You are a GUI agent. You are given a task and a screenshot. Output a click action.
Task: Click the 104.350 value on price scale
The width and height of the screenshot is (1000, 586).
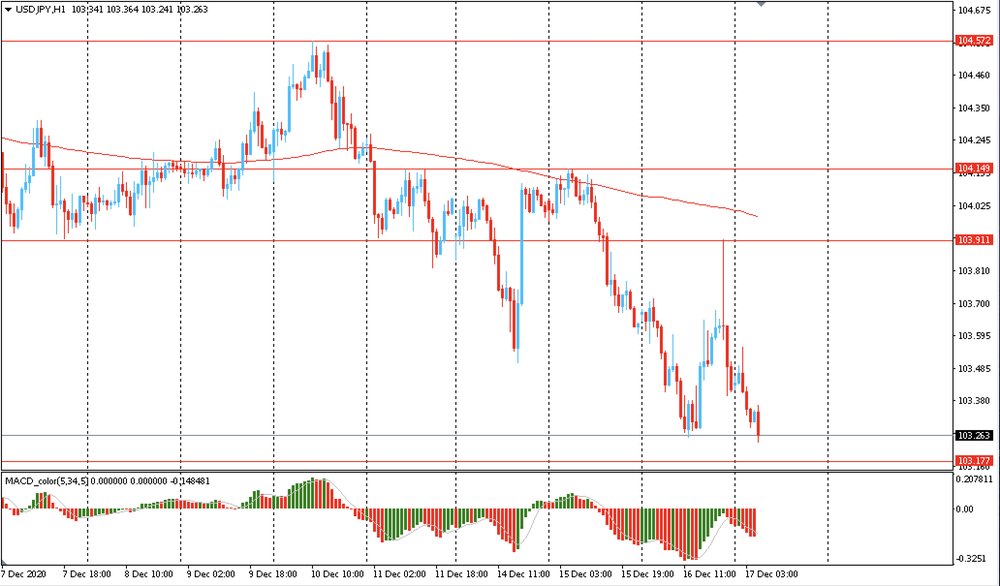pos(974,108)
